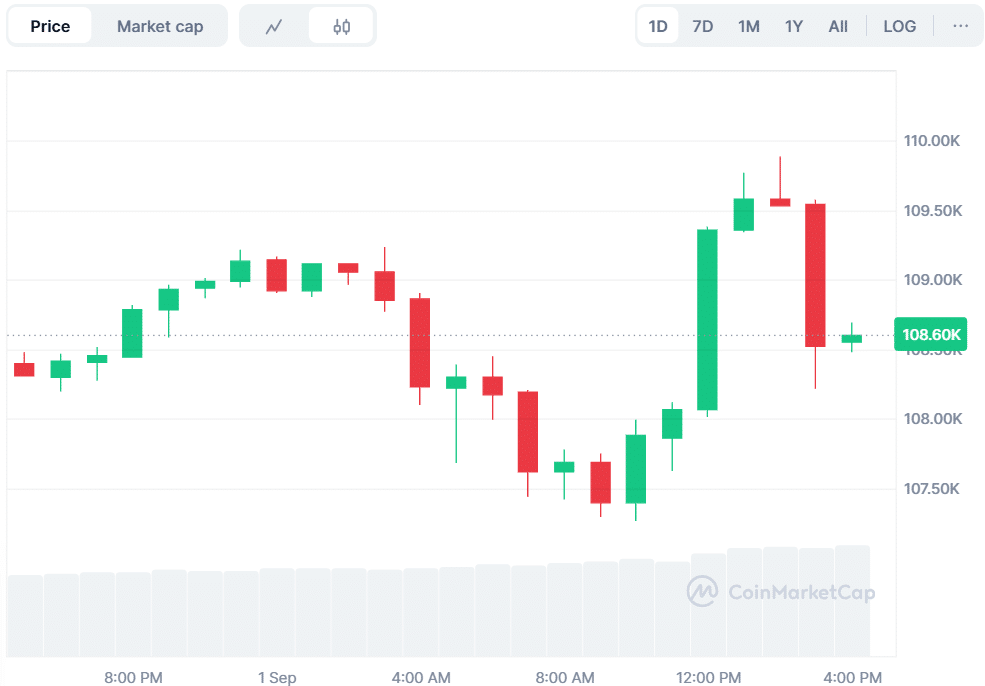
Task: Click the last volume bar on the right
Action: point(852,600)
